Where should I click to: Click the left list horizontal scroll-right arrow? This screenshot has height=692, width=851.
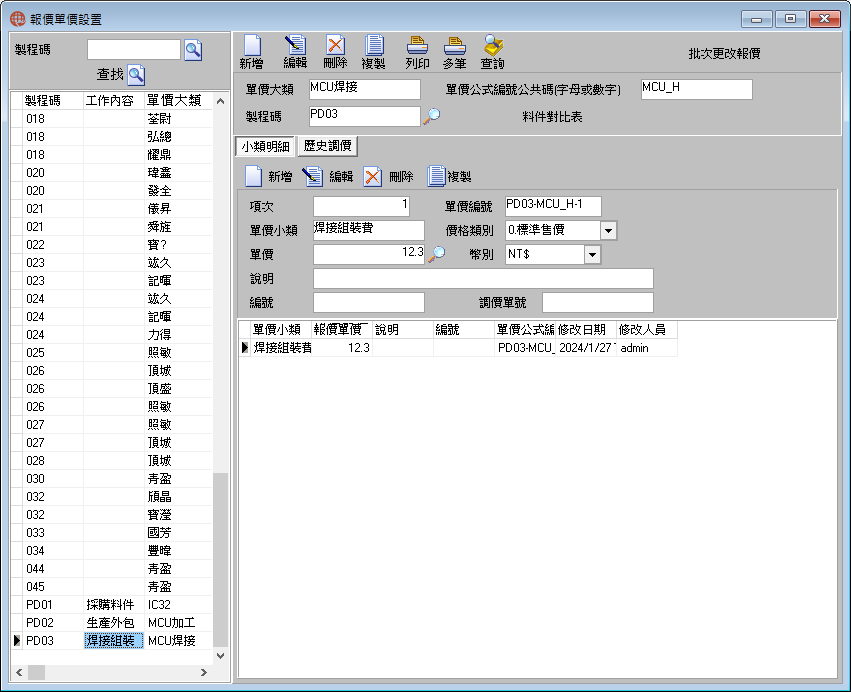click(204, 672)
